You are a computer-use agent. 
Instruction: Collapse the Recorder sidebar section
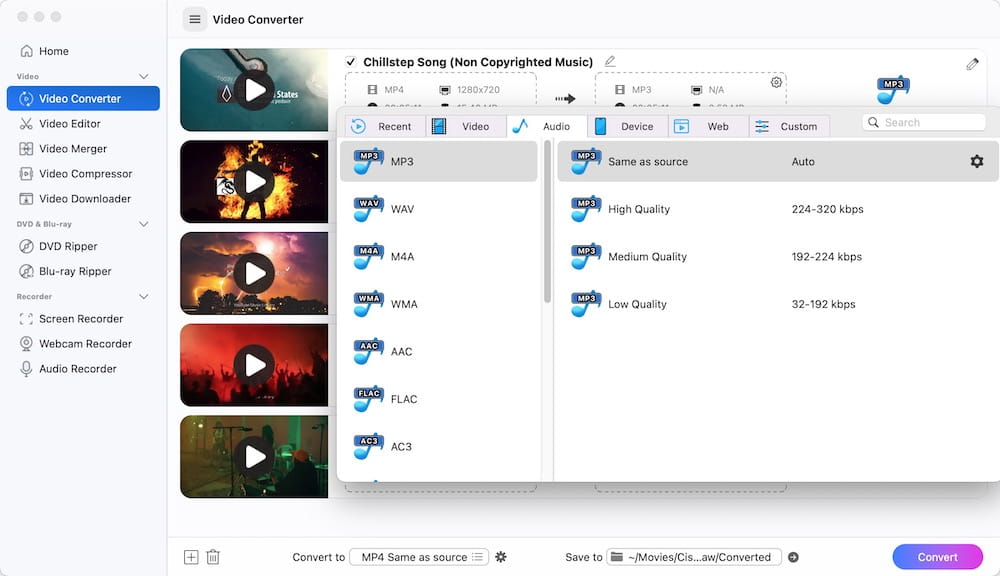pyautogui.click(x=143, y=297)
